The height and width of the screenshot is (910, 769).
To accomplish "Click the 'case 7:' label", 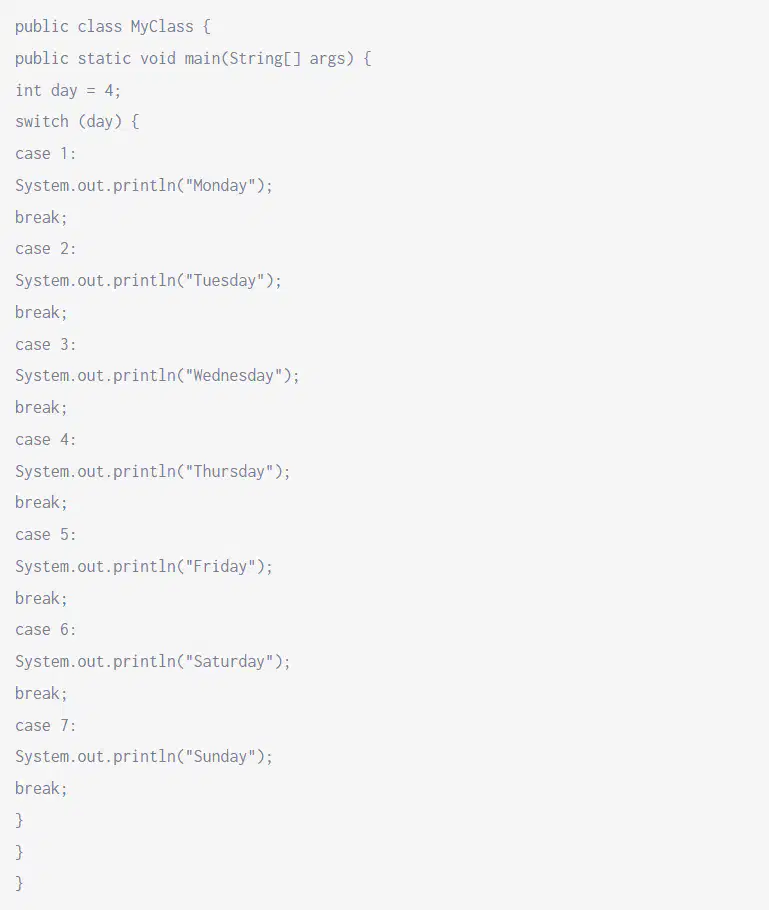I will pyautogui.click(x=46, y=725).
